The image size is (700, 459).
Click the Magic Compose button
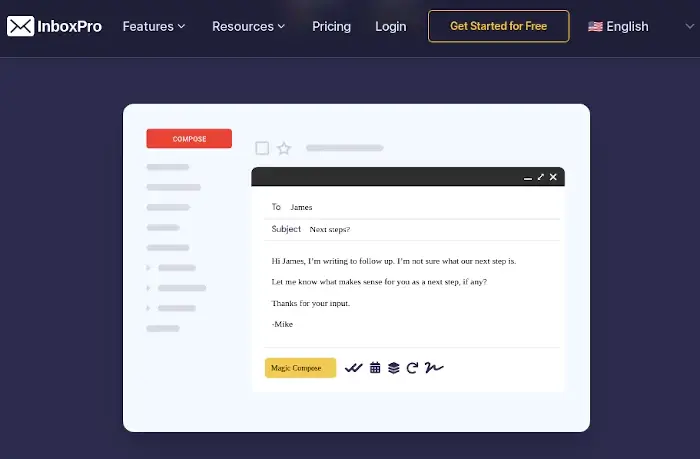(300, 368)
